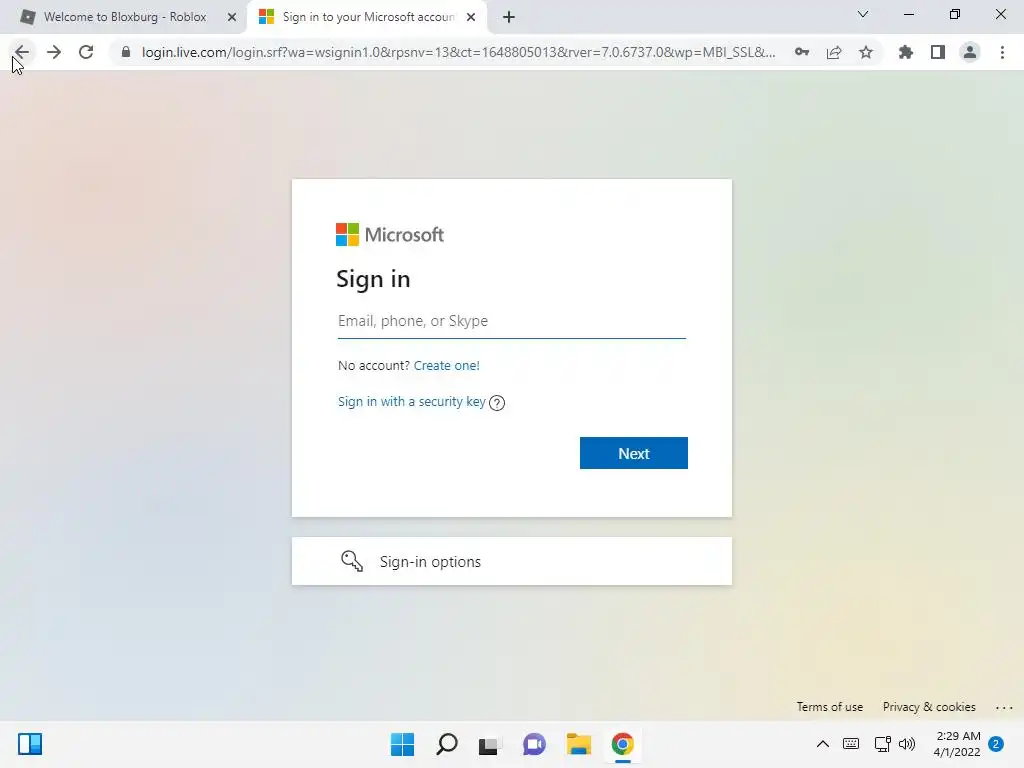Open security key help question mark
Screen dimensions: 1024x768
point(497,403)
